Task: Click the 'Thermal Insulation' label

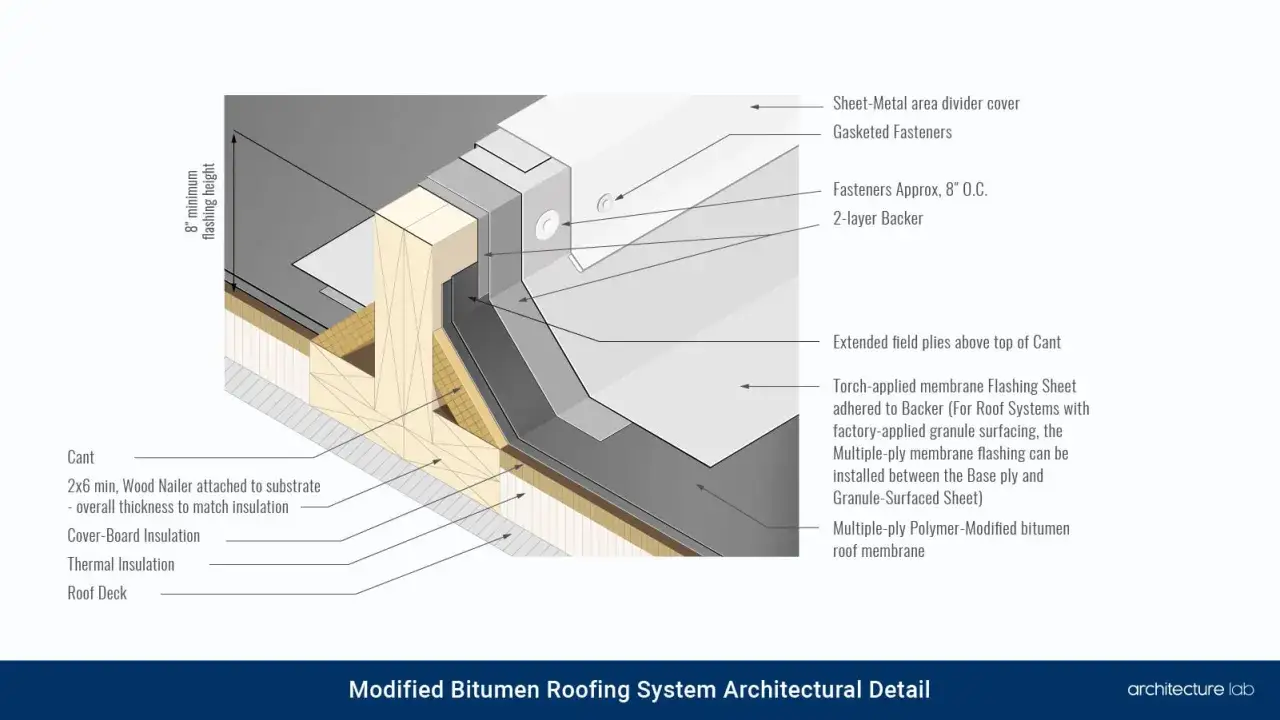Action: [x=121, y=564]
